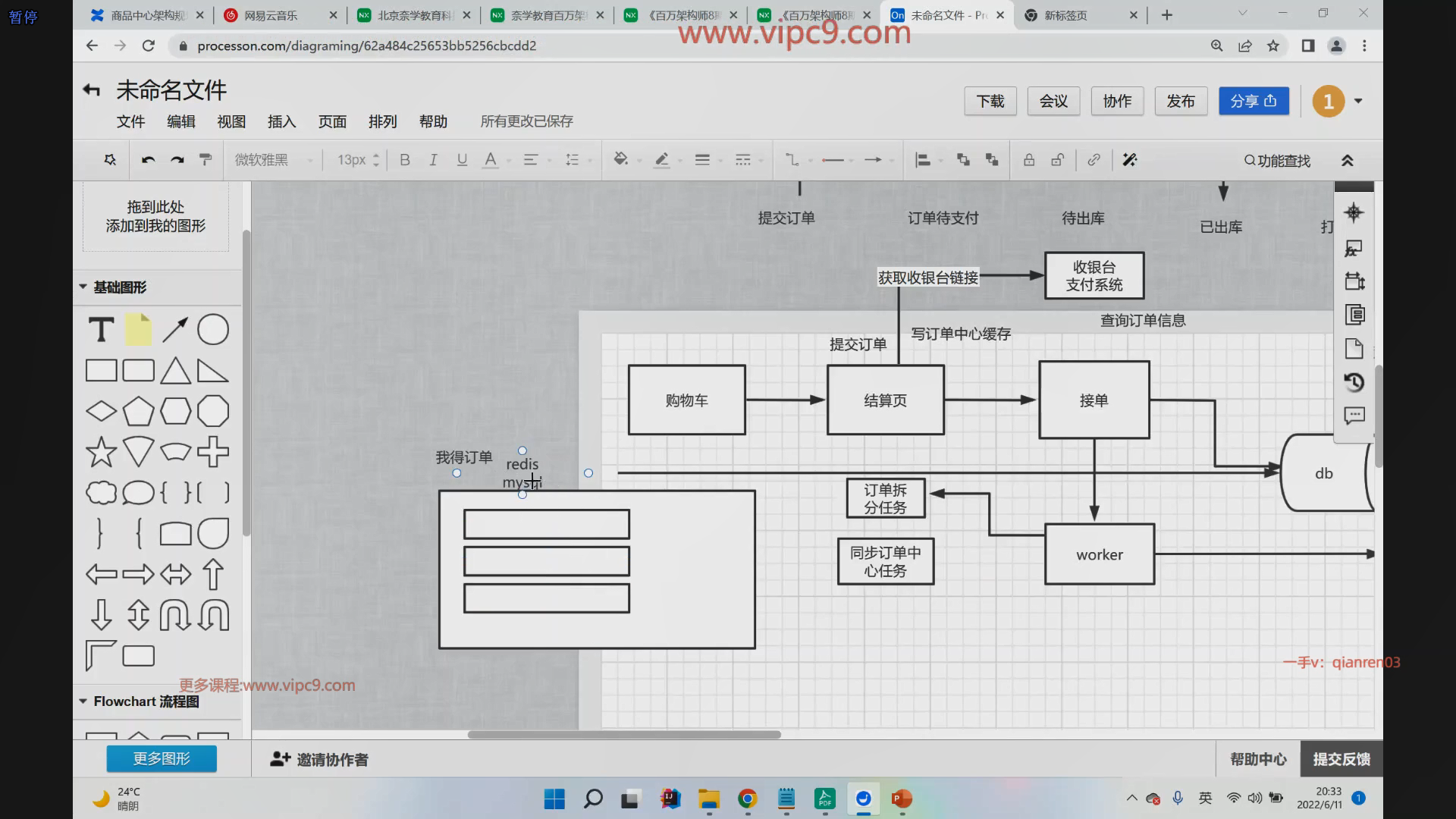Select the Text shape tool
The image size is (1456, 819).
tap(101, 330)
